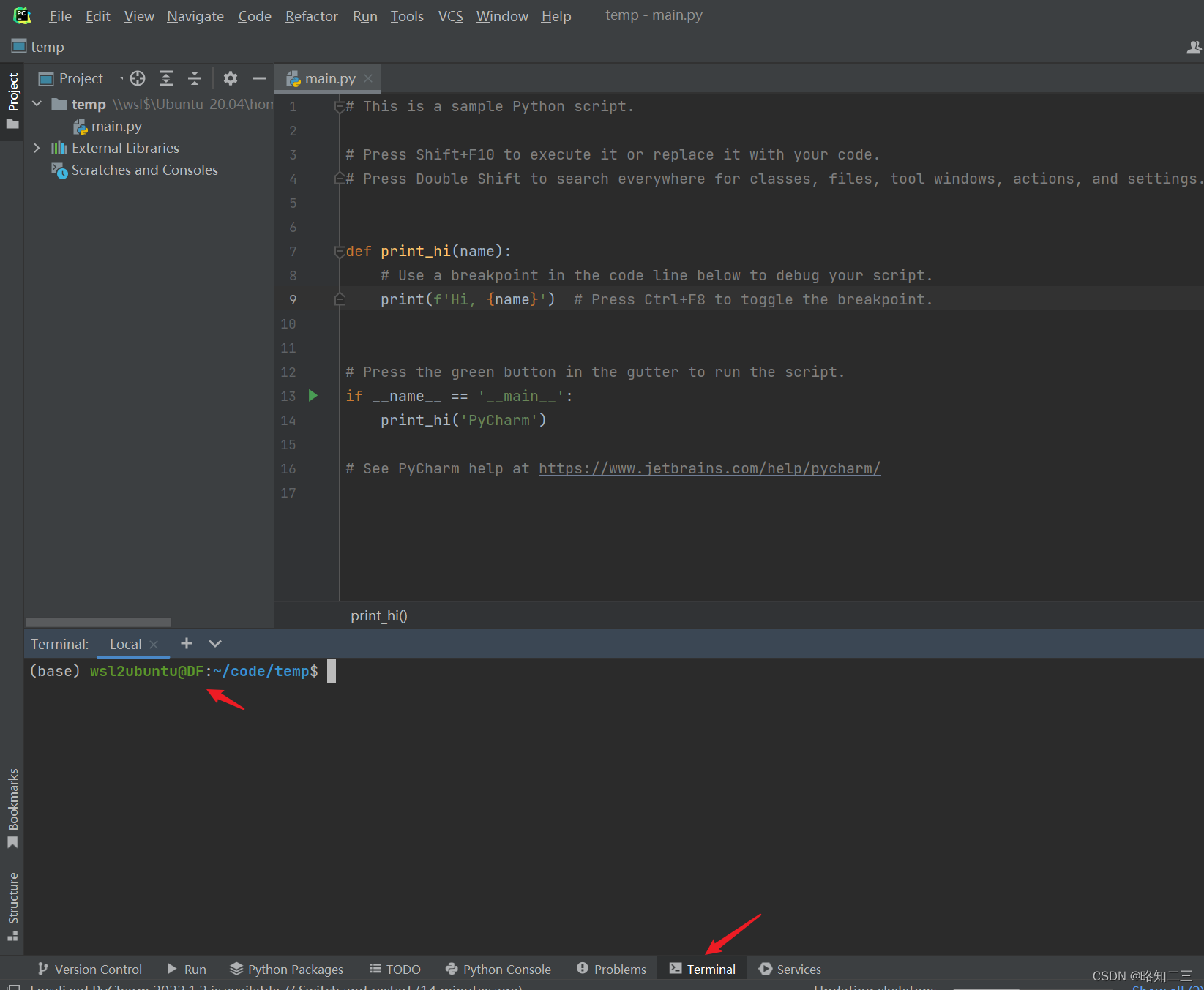Click the print_hi() breadcrumb
The width and height of the screenshot is (1204, 990).
coord(379,615)
